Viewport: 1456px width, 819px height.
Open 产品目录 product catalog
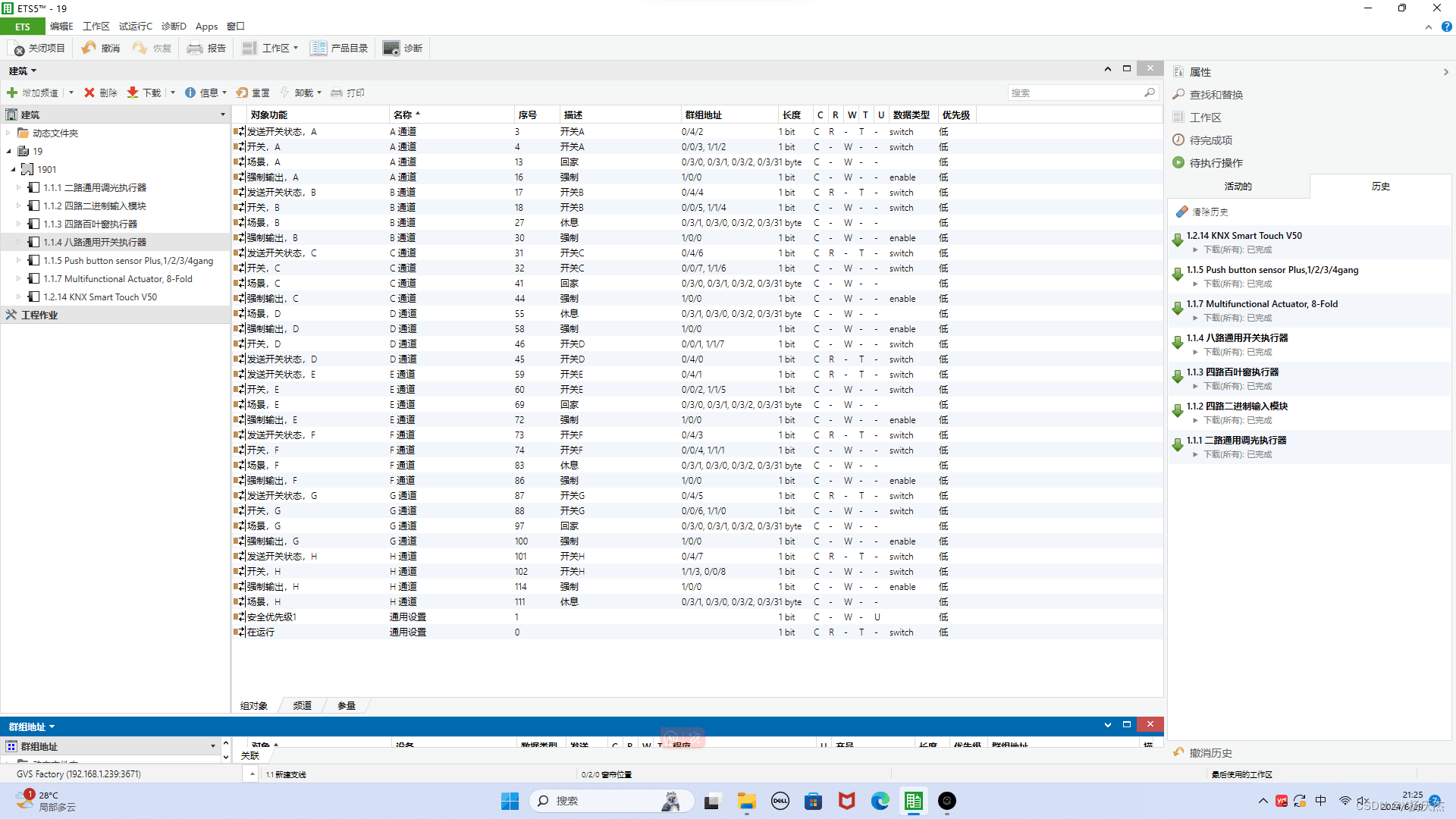[x=318, y=49]
